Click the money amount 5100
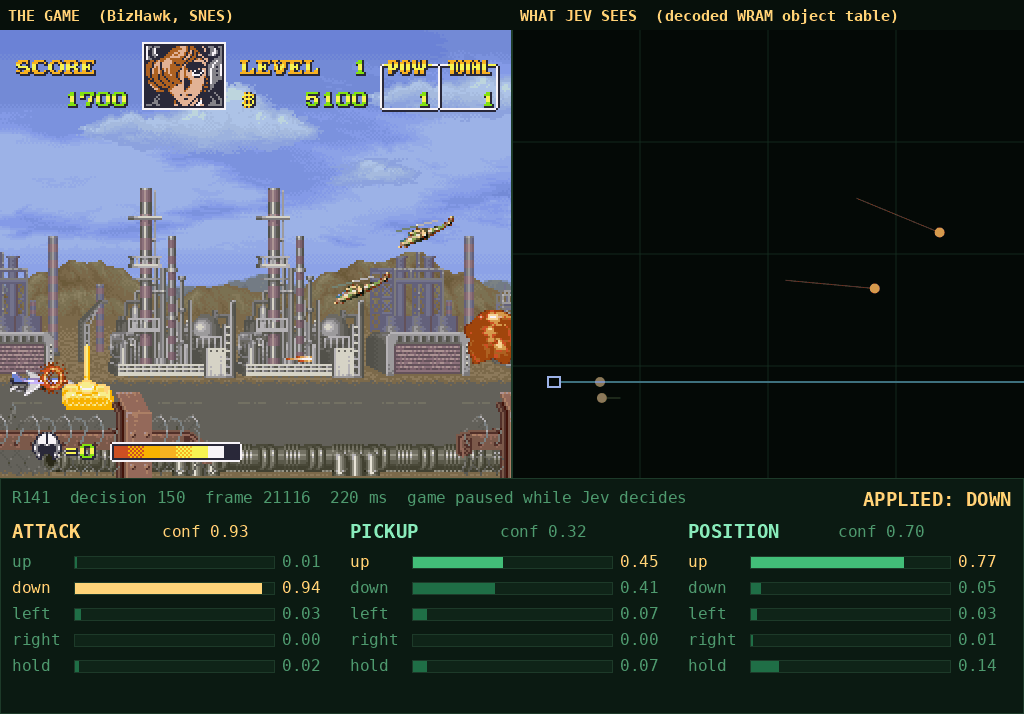 coord(336,99)
